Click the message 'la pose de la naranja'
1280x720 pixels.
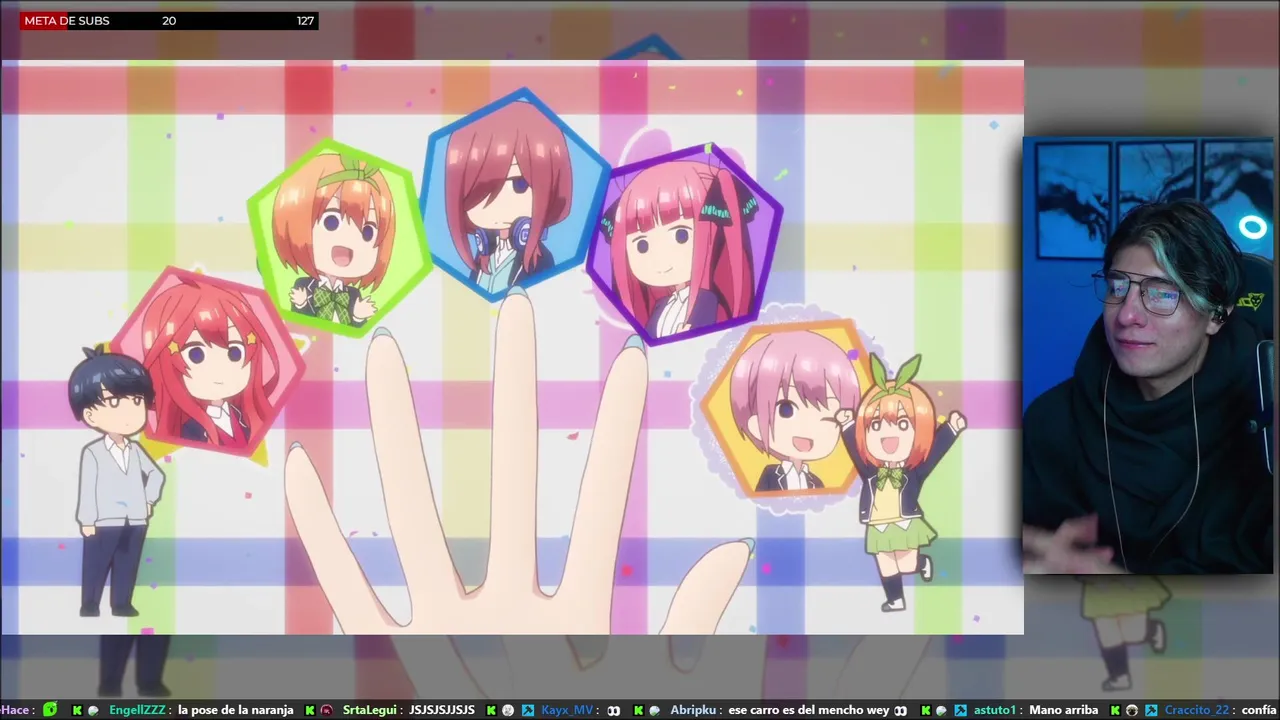tap(236, 710)
